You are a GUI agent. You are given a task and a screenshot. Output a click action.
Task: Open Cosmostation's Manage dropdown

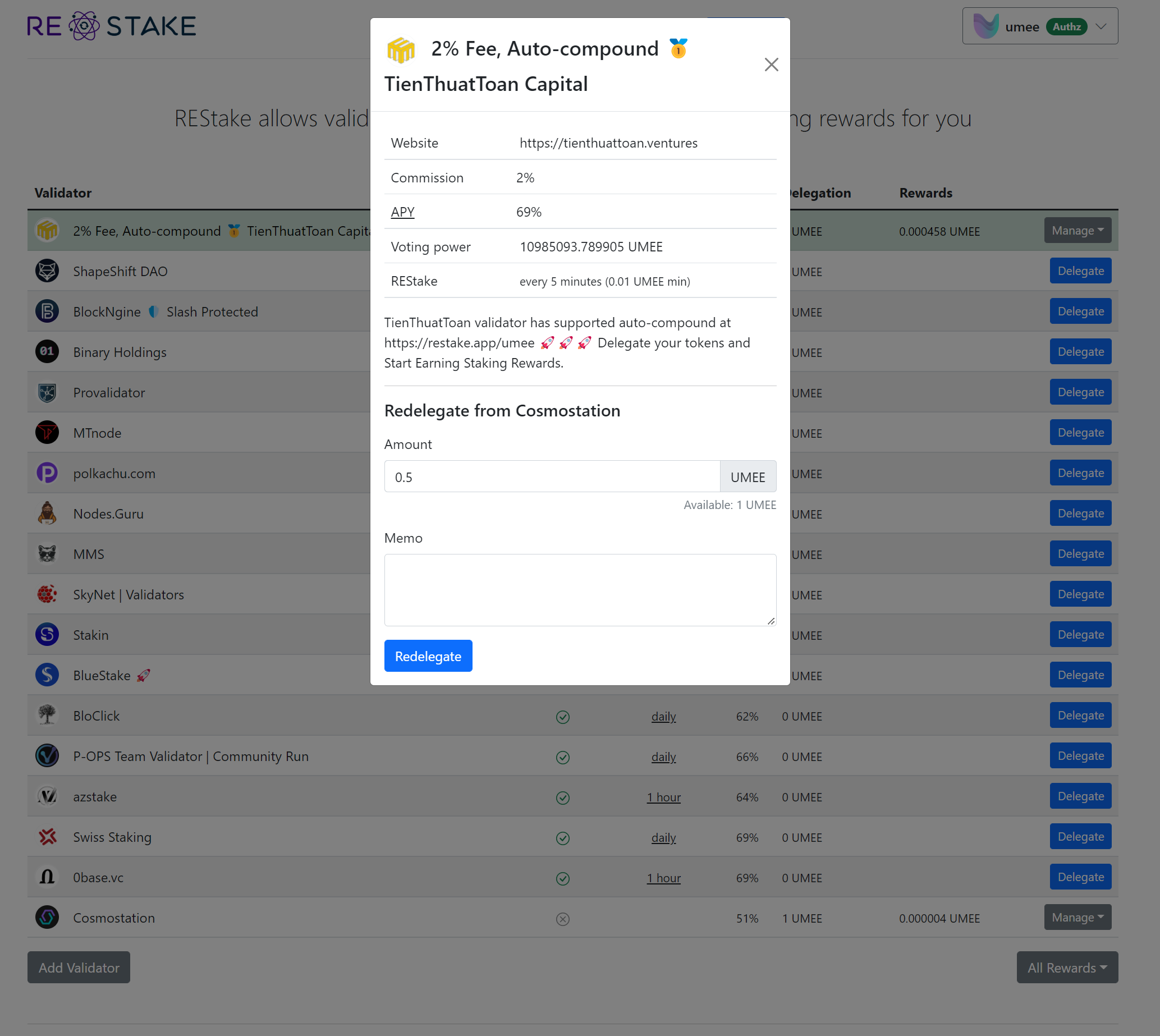tap(1077, 918)
